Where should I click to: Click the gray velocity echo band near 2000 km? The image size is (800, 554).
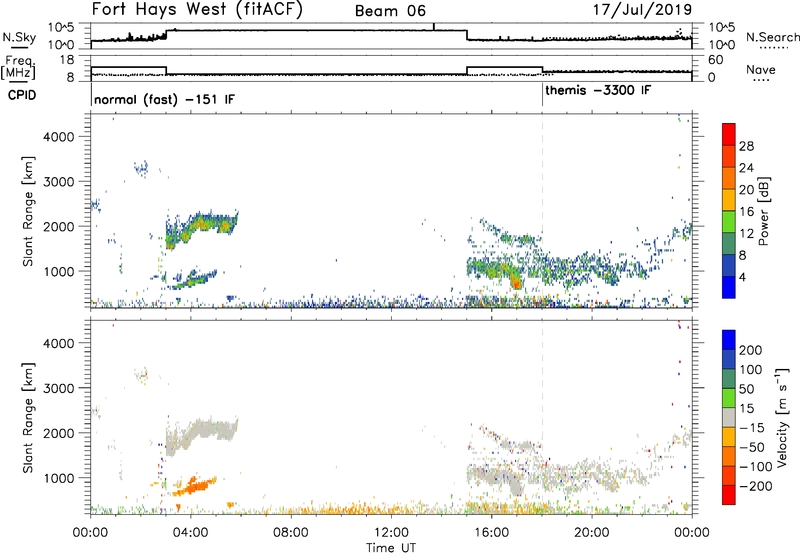(202, 434)
